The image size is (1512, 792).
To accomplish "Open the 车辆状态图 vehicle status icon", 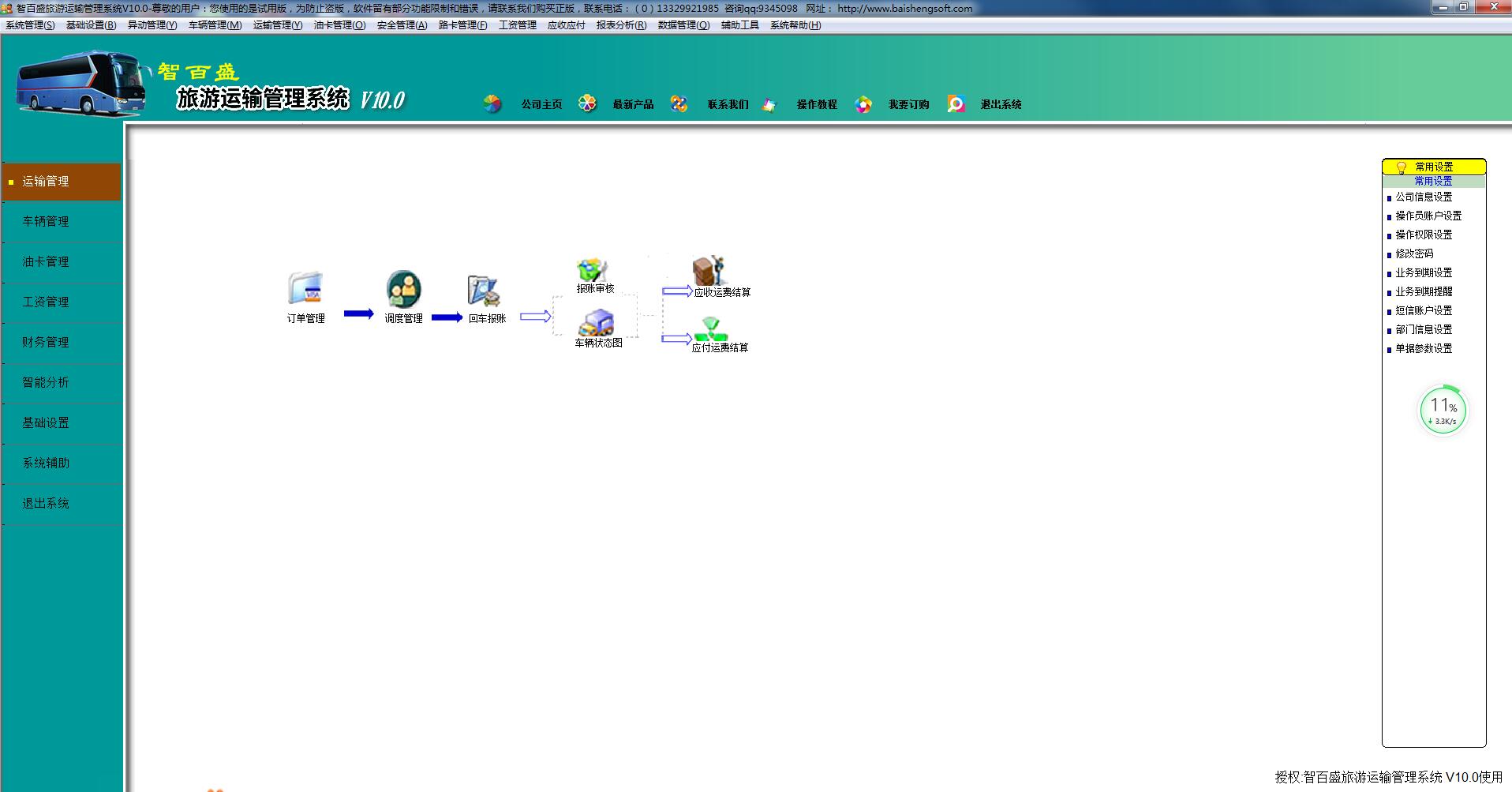I will coord(597,323).
